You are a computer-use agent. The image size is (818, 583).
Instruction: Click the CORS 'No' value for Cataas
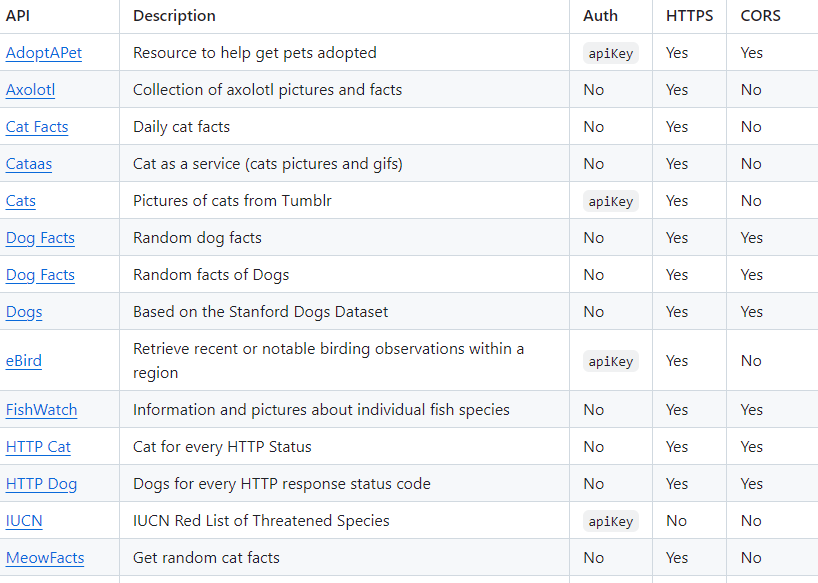coord(751,164)
